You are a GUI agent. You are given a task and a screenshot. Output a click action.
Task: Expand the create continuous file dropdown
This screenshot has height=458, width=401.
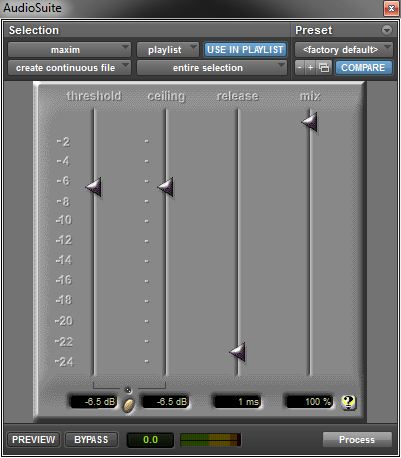69,68
